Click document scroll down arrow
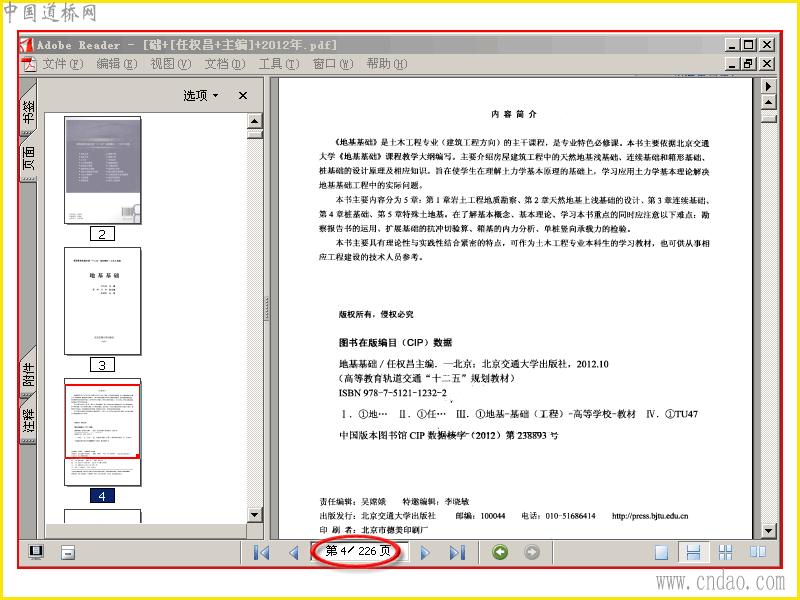 coord(768,531)
